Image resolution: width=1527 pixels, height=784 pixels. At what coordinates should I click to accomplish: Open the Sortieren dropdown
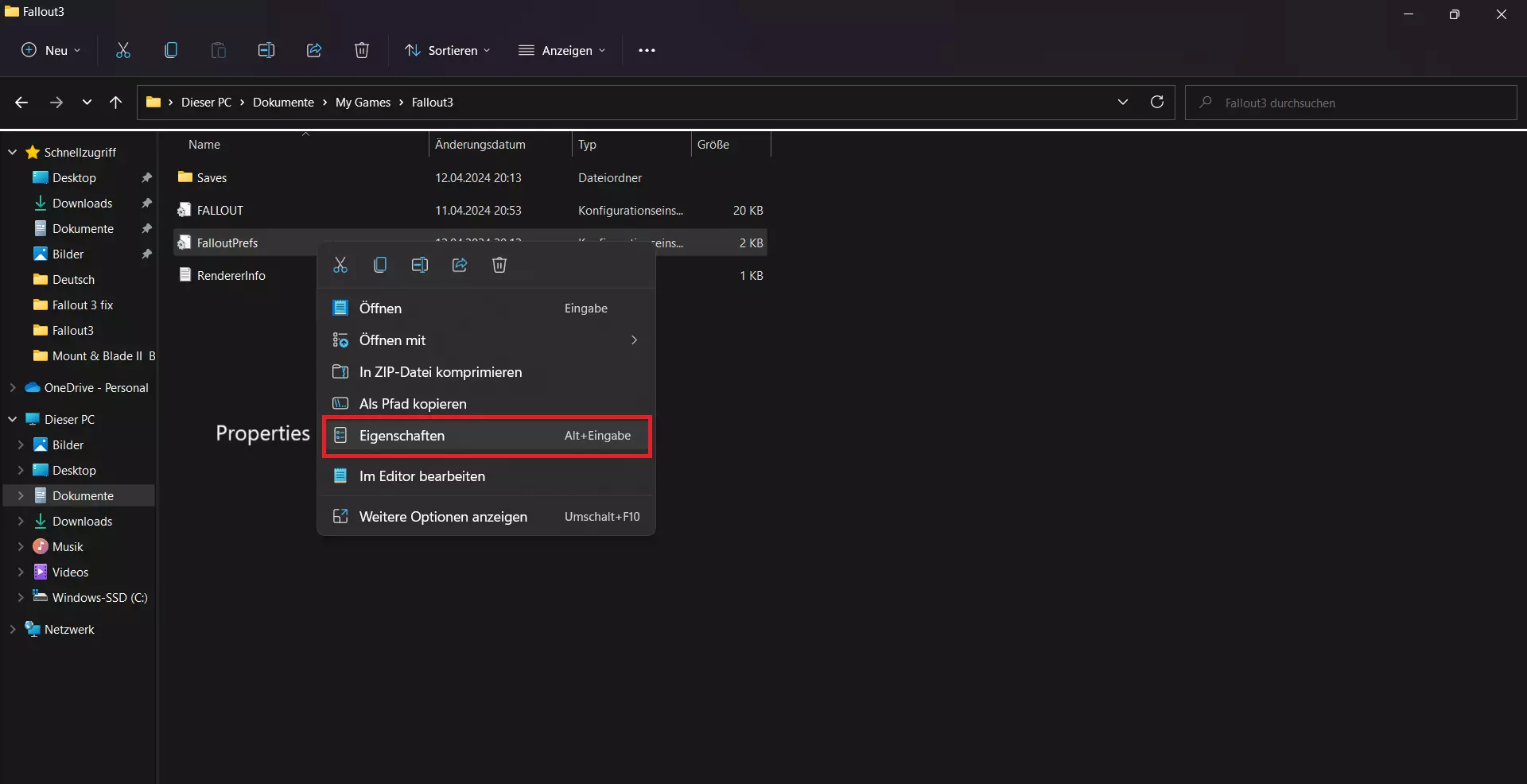click(x=448, y=50)
